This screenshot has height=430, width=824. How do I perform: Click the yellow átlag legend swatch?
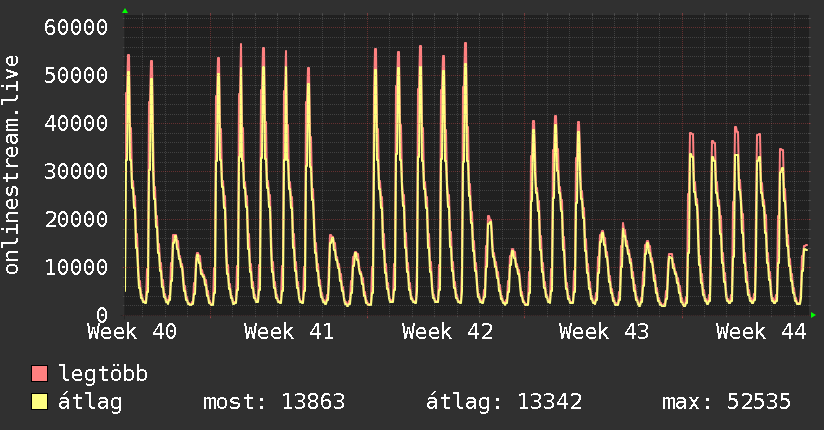tap(39, 402)
